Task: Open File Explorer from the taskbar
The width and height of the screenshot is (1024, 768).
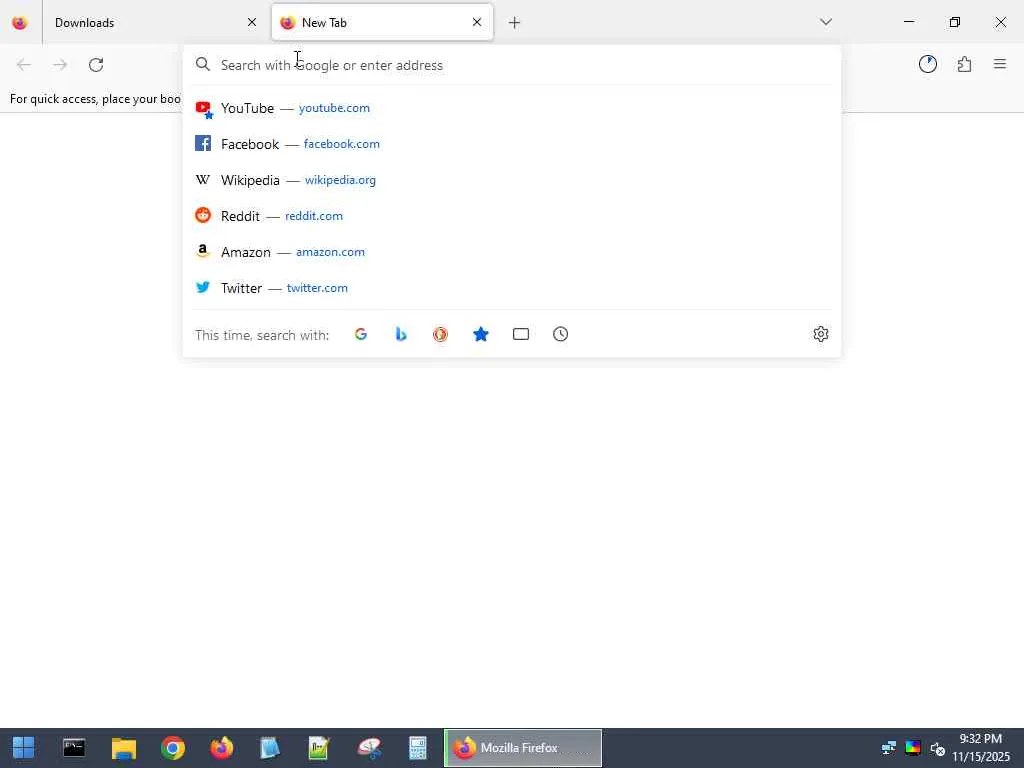Action: [123, 748]
